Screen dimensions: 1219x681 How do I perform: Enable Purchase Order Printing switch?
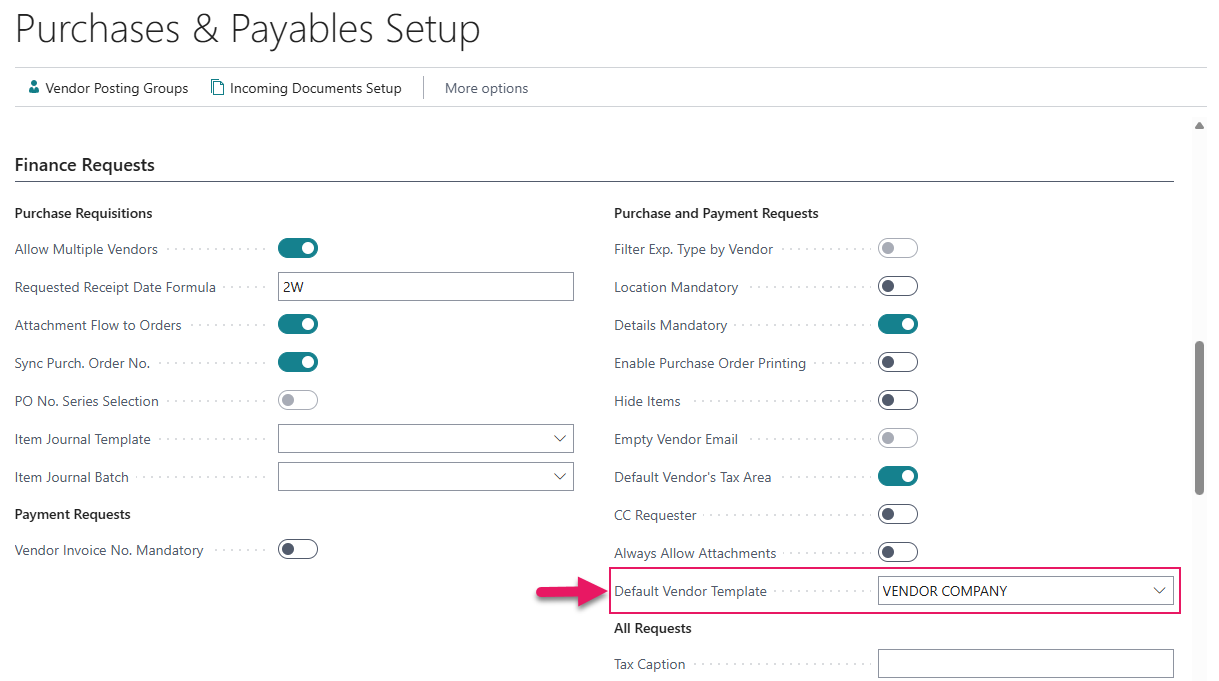click(x=898, y=362)
